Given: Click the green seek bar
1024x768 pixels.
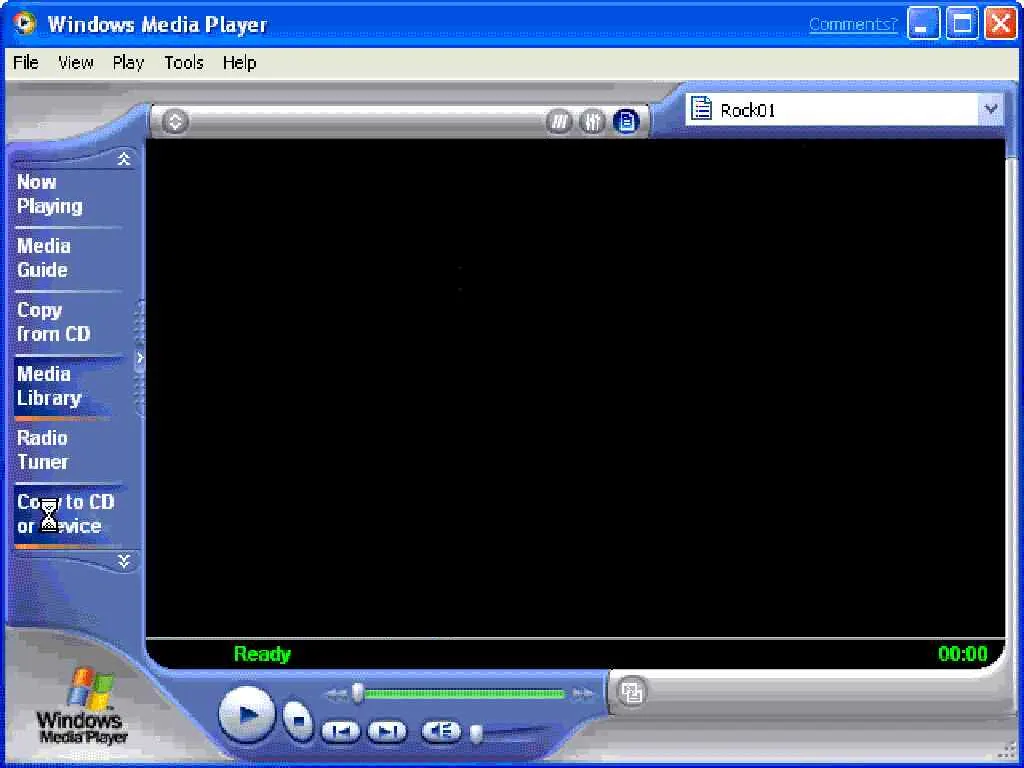Looking at the screenshot, I should click(464, 694).
